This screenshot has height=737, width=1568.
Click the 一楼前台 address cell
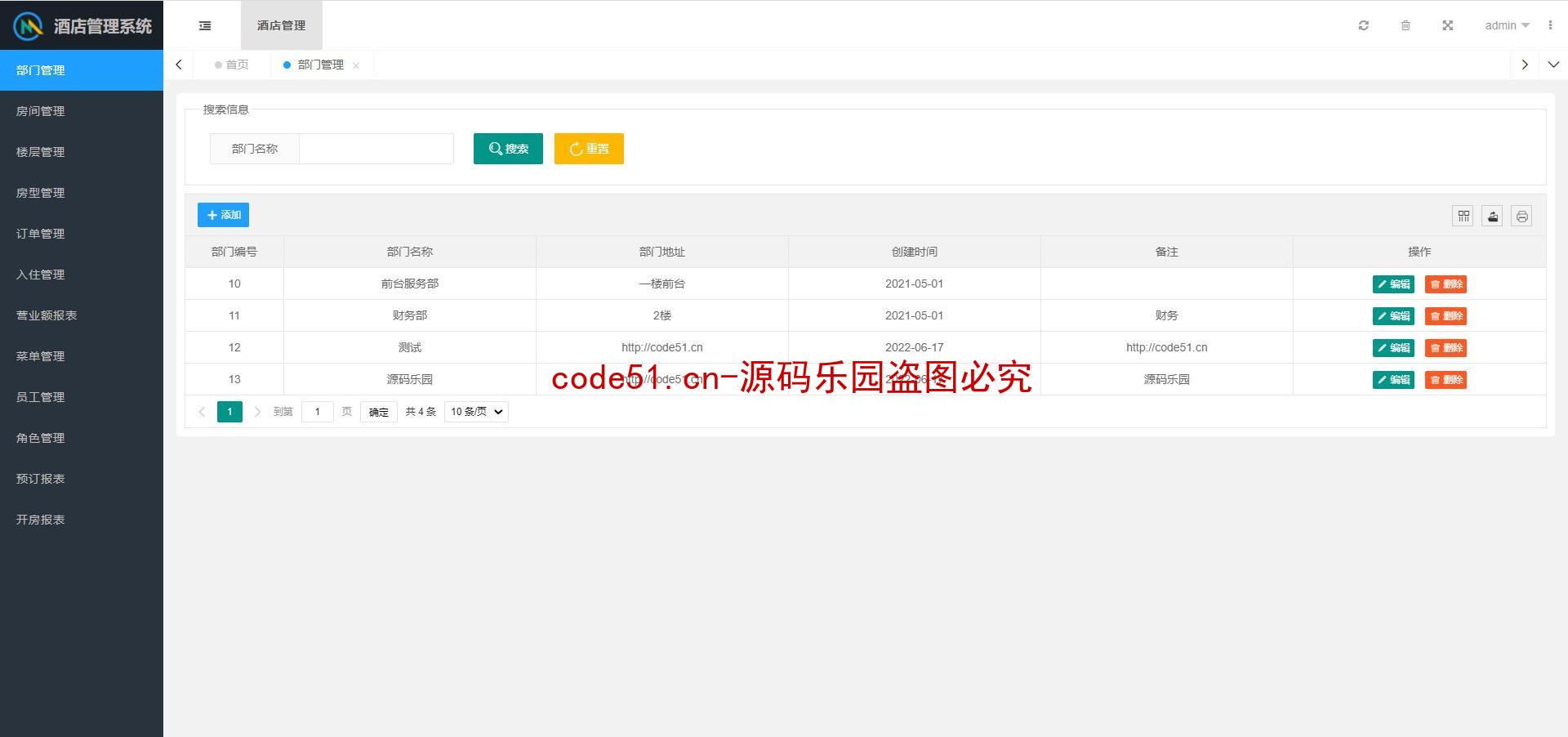pos(662,284)
